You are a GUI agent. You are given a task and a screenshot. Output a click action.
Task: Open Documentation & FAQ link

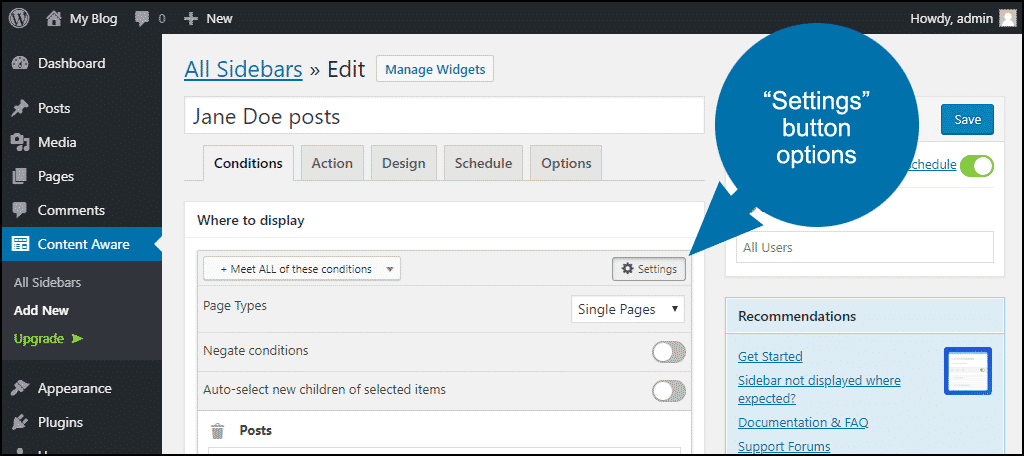(803, 423)
